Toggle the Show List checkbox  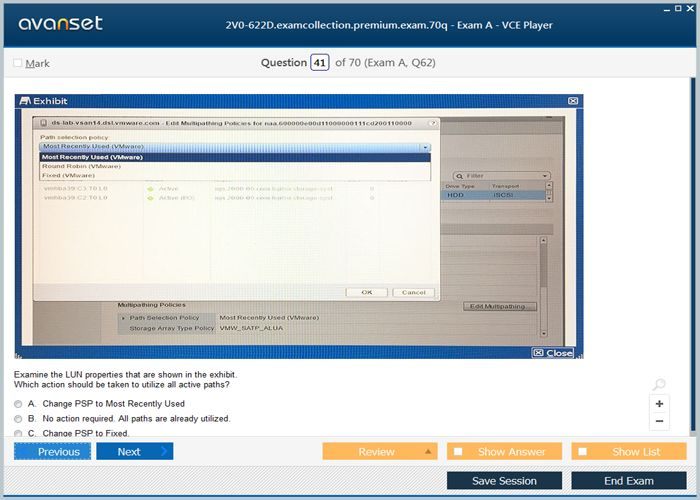pyautogui.click(x=583, y=452)
